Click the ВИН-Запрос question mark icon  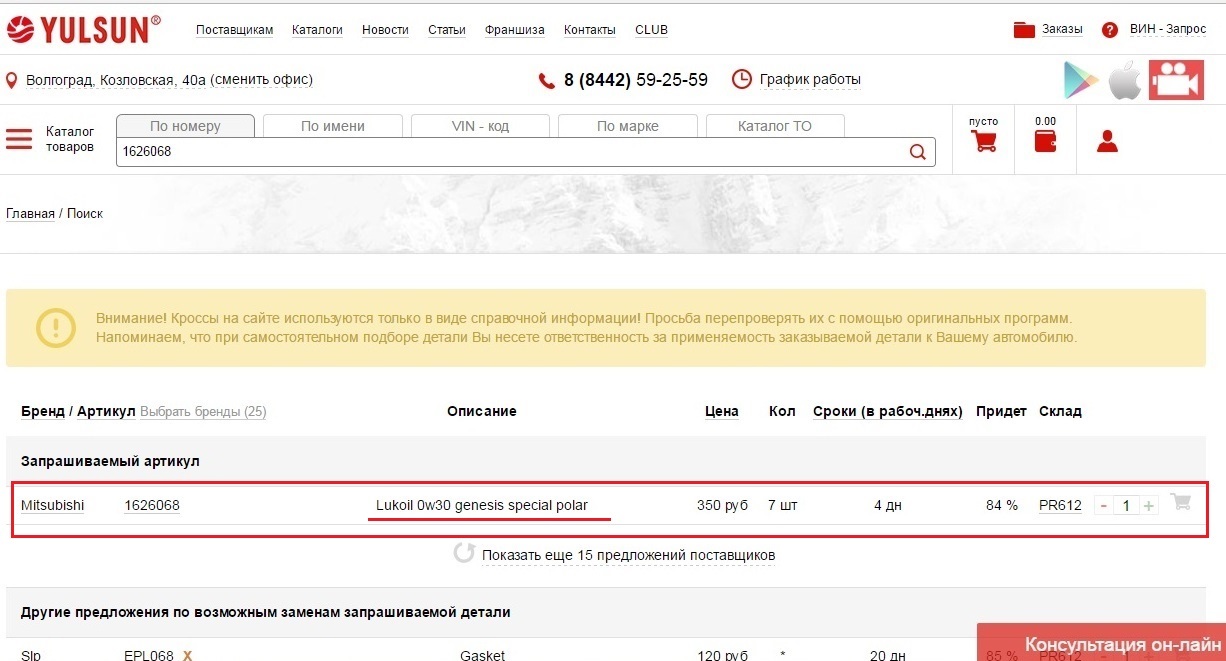[x=1109, y=30]
